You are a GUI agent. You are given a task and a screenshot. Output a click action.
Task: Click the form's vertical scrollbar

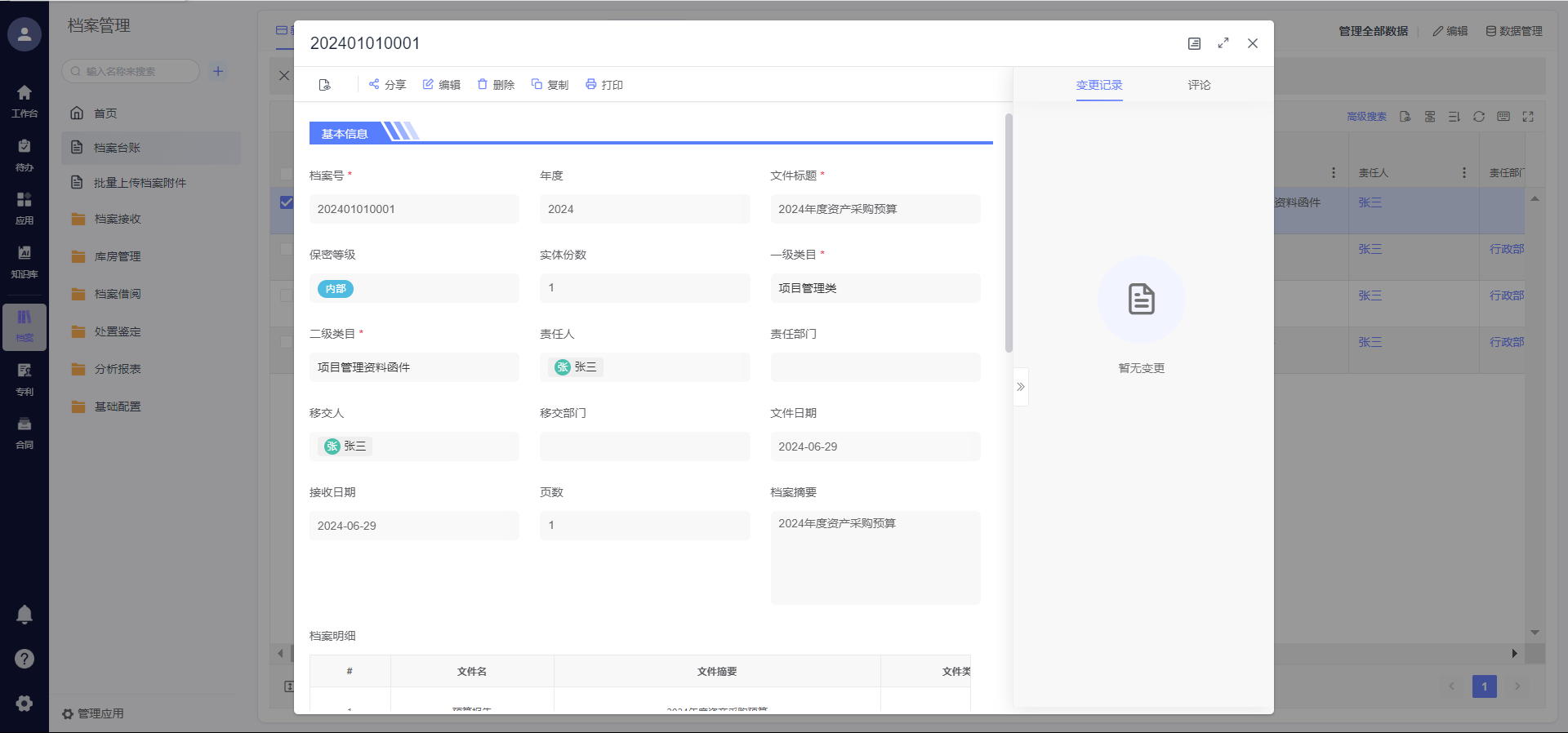click(x=1009, y=233)
